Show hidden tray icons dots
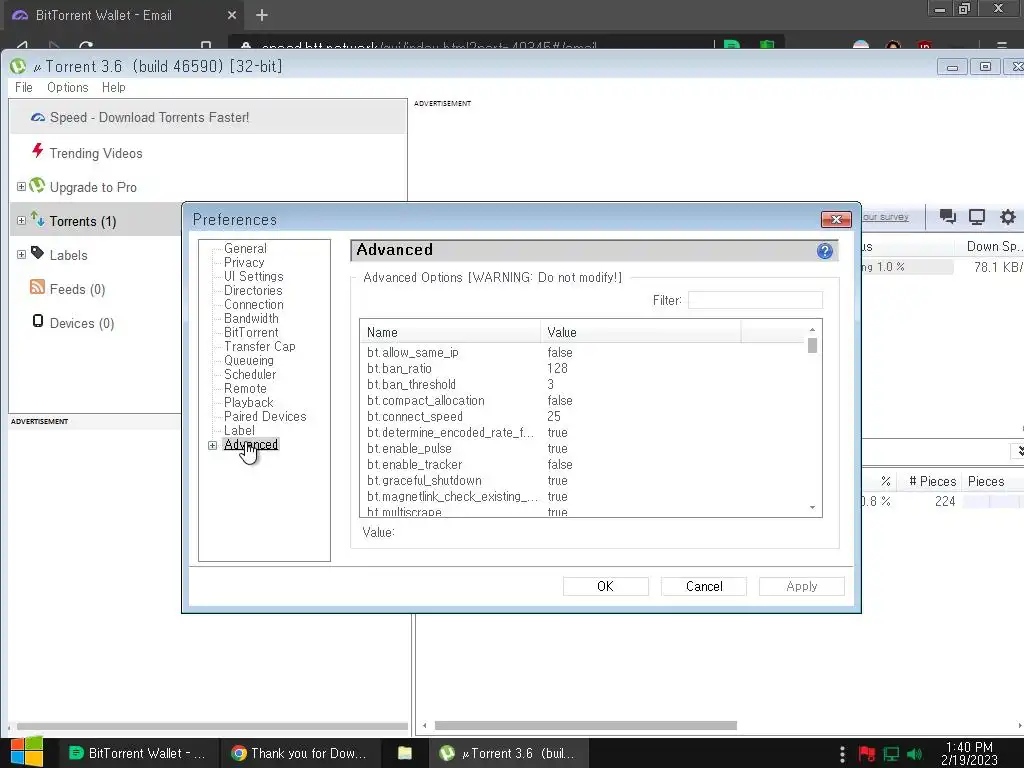Image resolution: width=1024 pixels, height=768 pixels. pos(842,754)
